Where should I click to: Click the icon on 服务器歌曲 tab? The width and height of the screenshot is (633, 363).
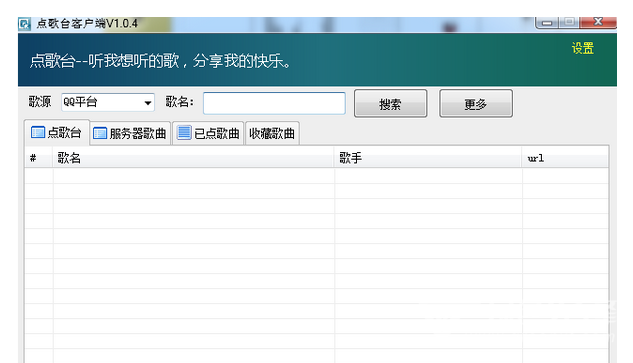(100, 133)
